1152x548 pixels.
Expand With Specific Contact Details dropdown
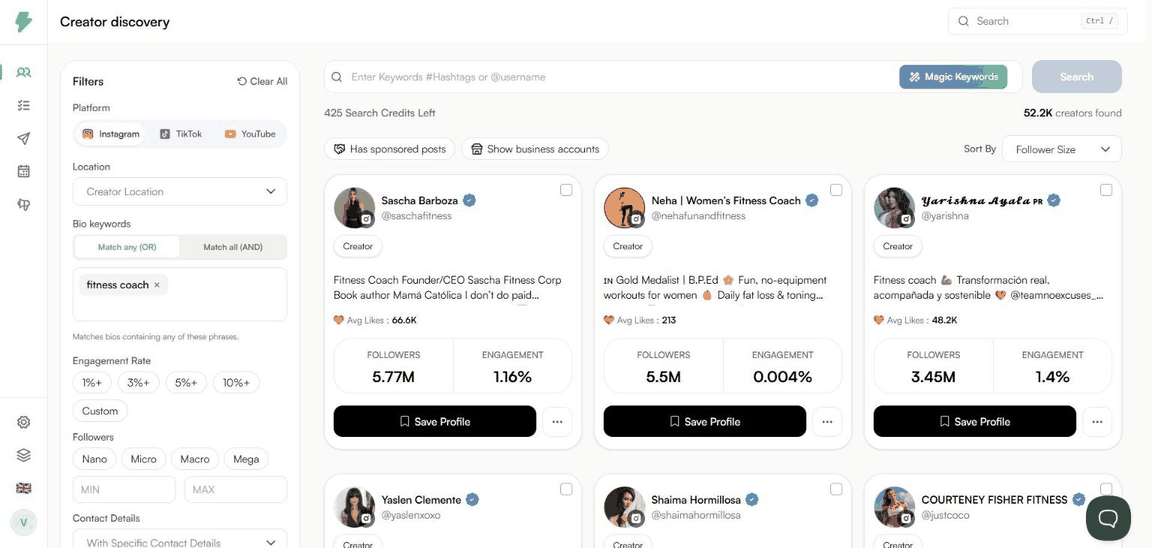coord(180,542)
